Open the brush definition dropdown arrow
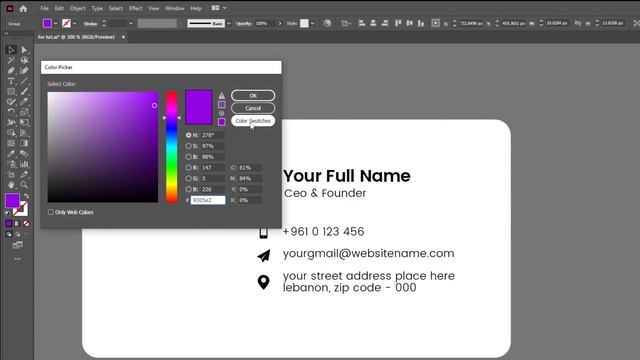The image size is (640, 360). [229, 23]
